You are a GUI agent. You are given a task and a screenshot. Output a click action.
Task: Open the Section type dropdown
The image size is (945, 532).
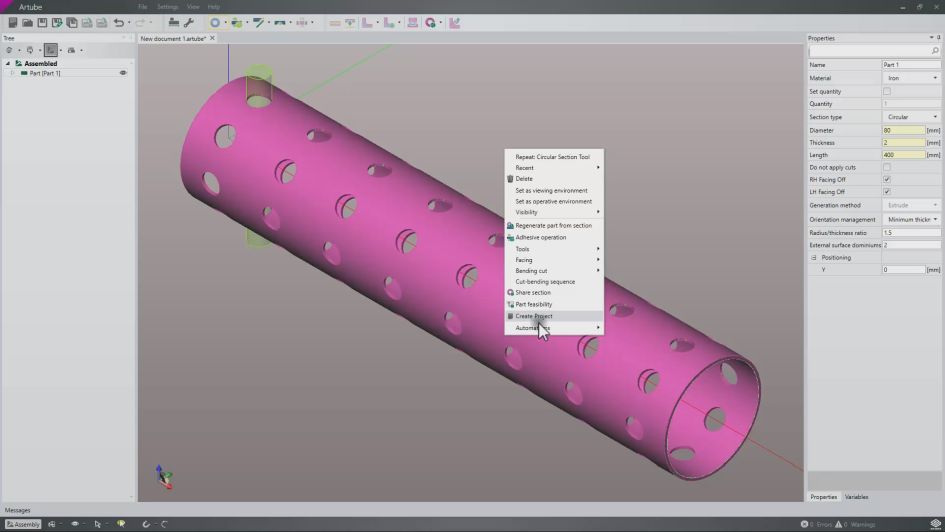[911, 117]
